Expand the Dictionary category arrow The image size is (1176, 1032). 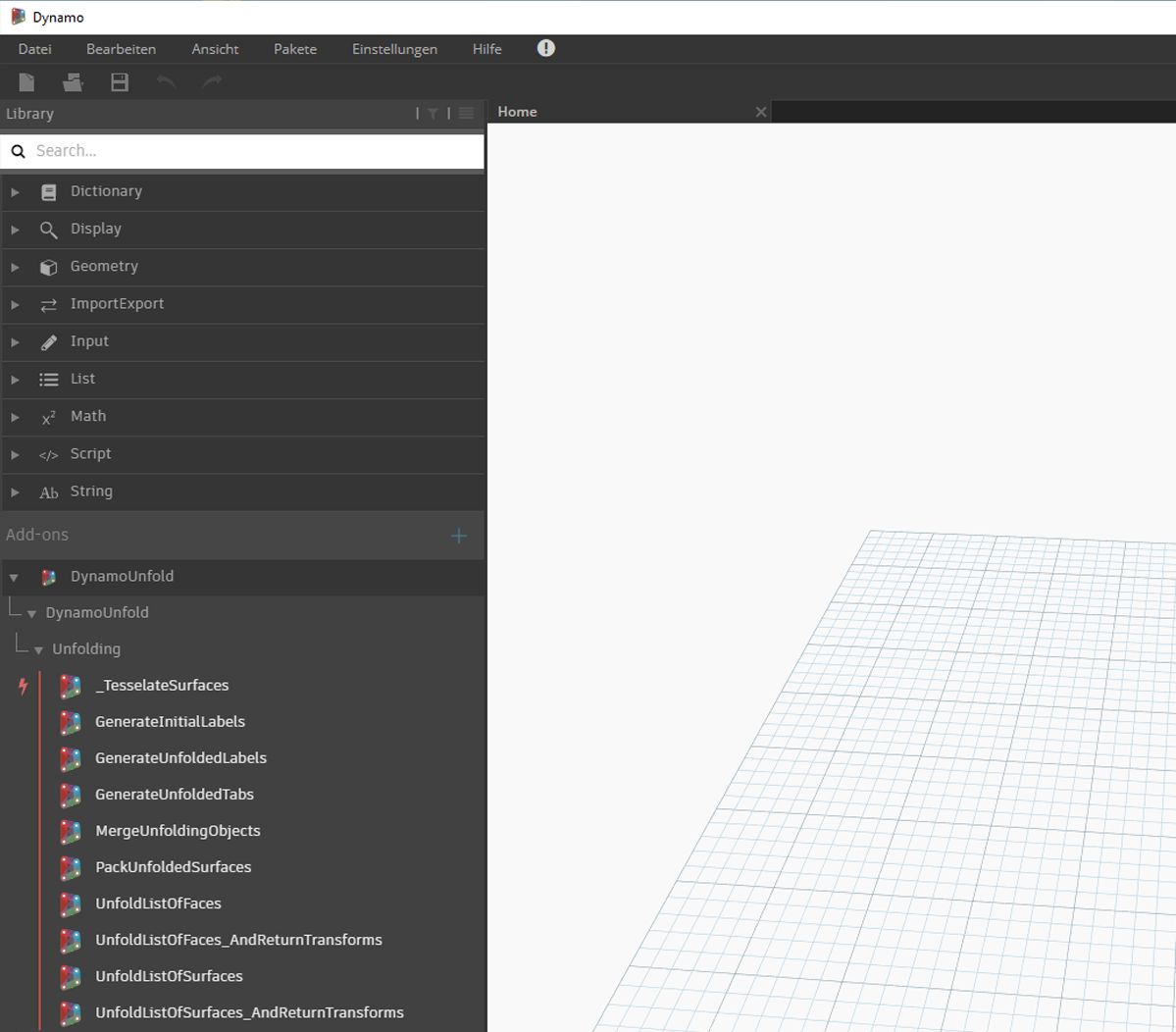tap(15, 192)
